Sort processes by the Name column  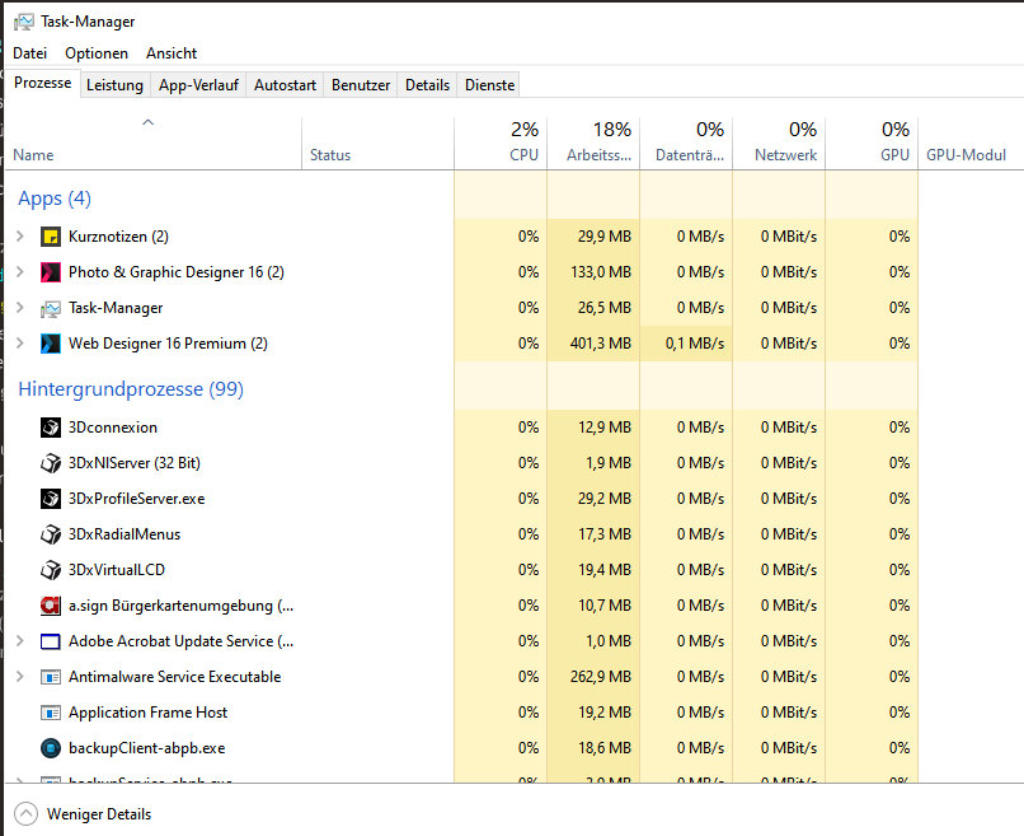pos(154,143)
